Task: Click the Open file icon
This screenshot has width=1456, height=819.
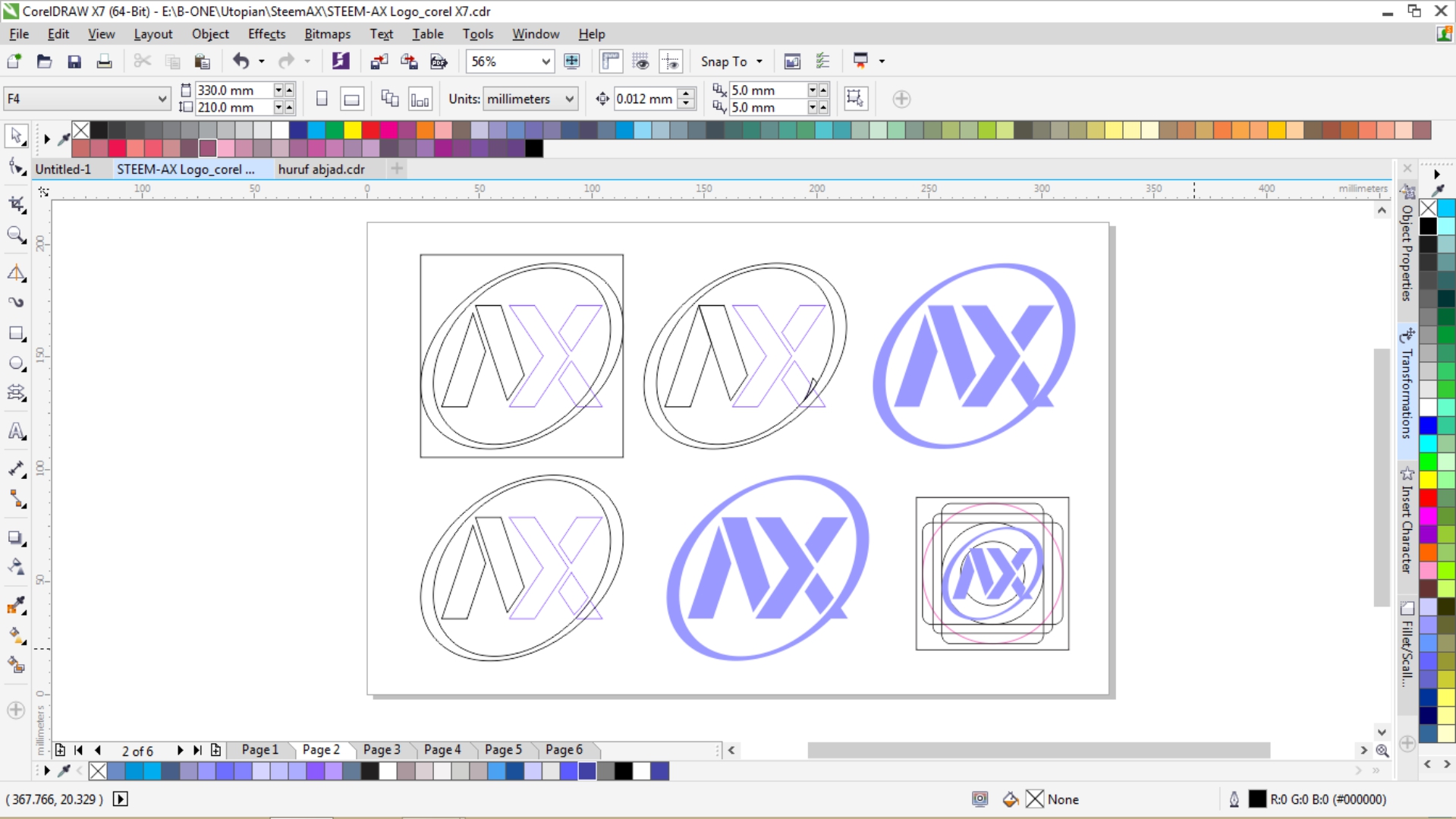Action: (x=44, y=61)
